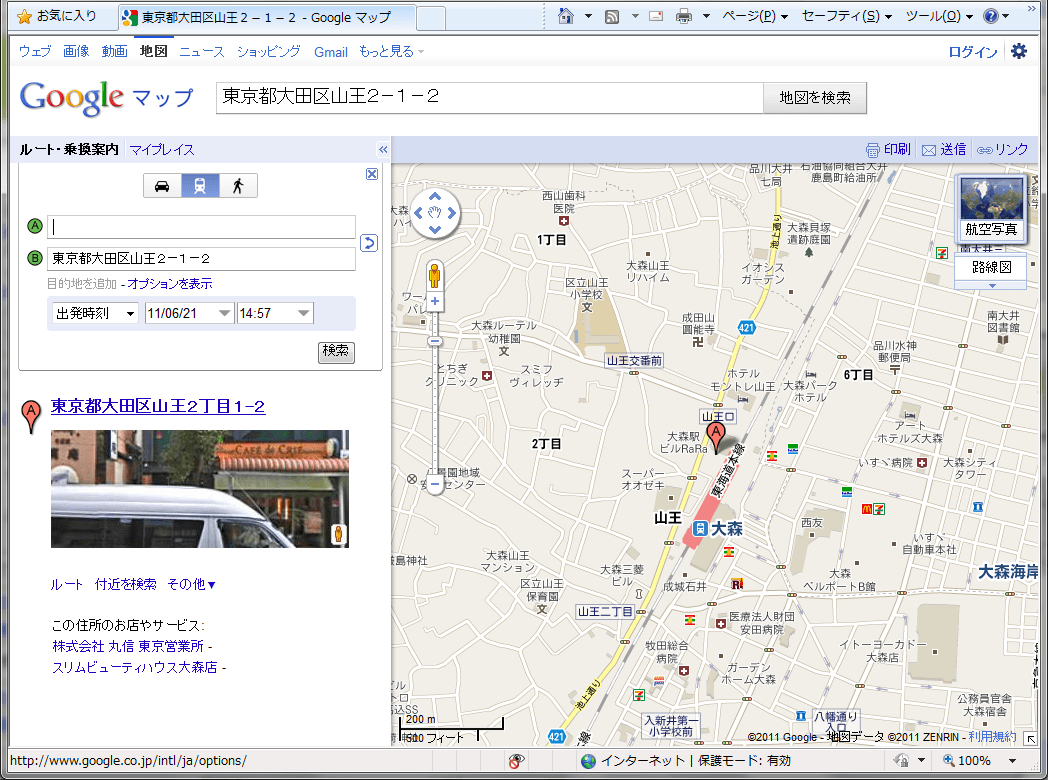
Task: Click the browser print icon
Action: pos(684,17)
